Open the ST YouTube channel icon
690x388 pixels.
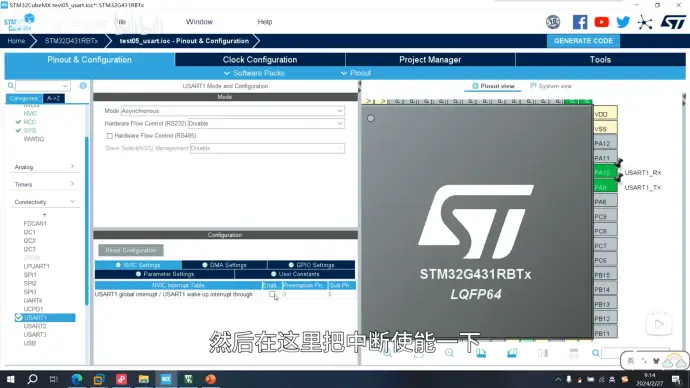pyautogui.click(x=602, y=22)
